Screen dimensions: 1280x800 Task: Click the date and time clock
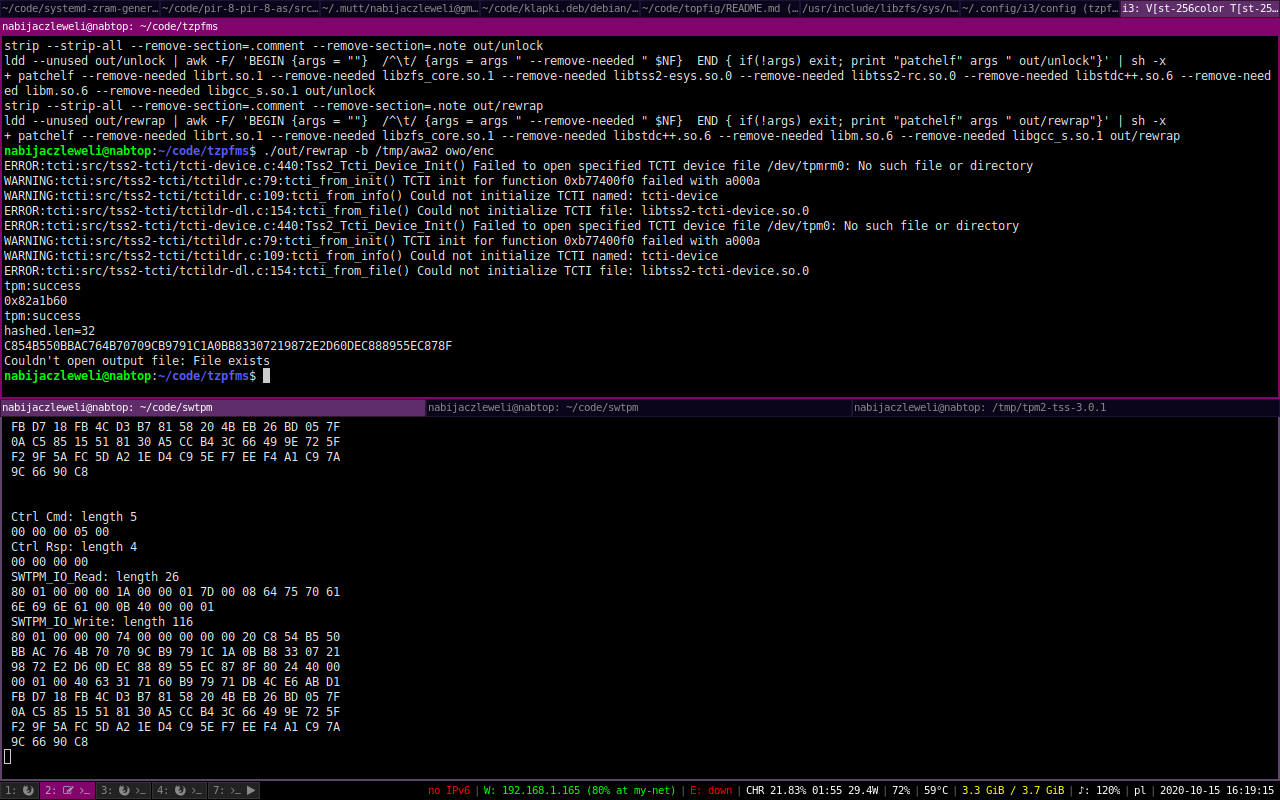click(x=1217, y=790)
